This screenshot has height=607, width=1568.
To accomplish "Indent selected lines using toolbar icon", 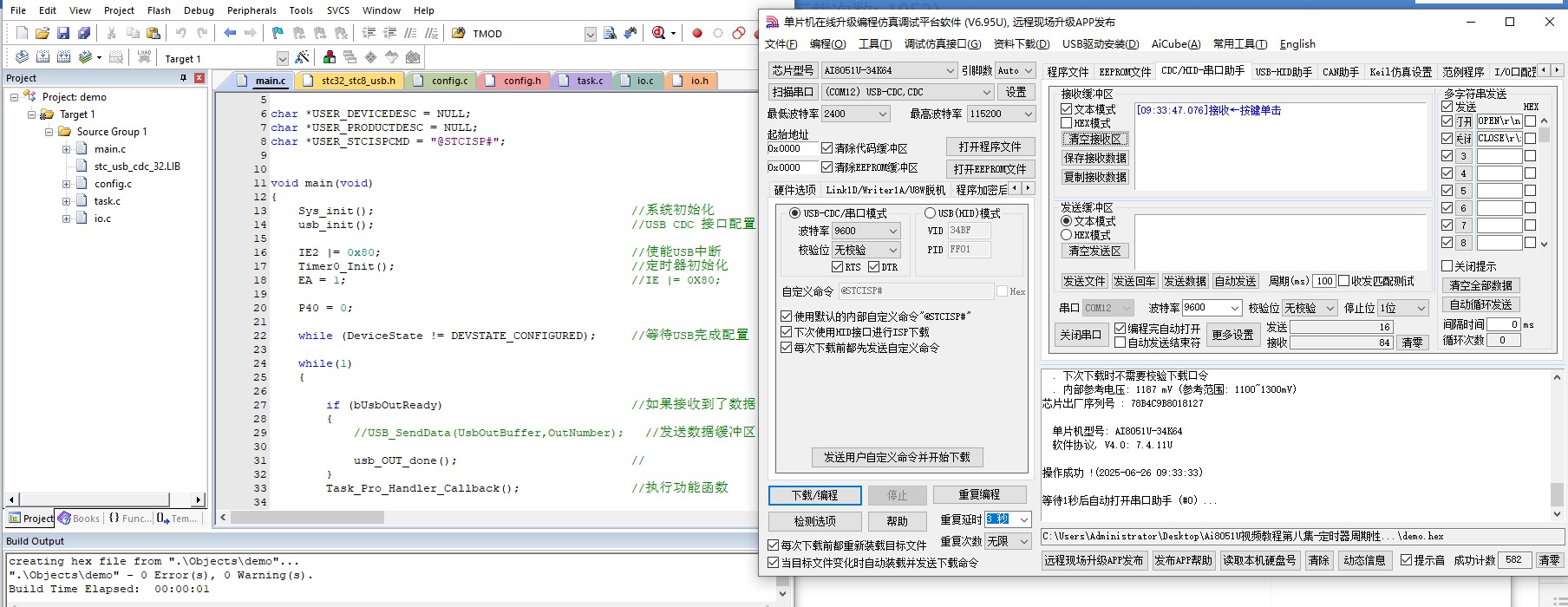I will pos(369,33).
